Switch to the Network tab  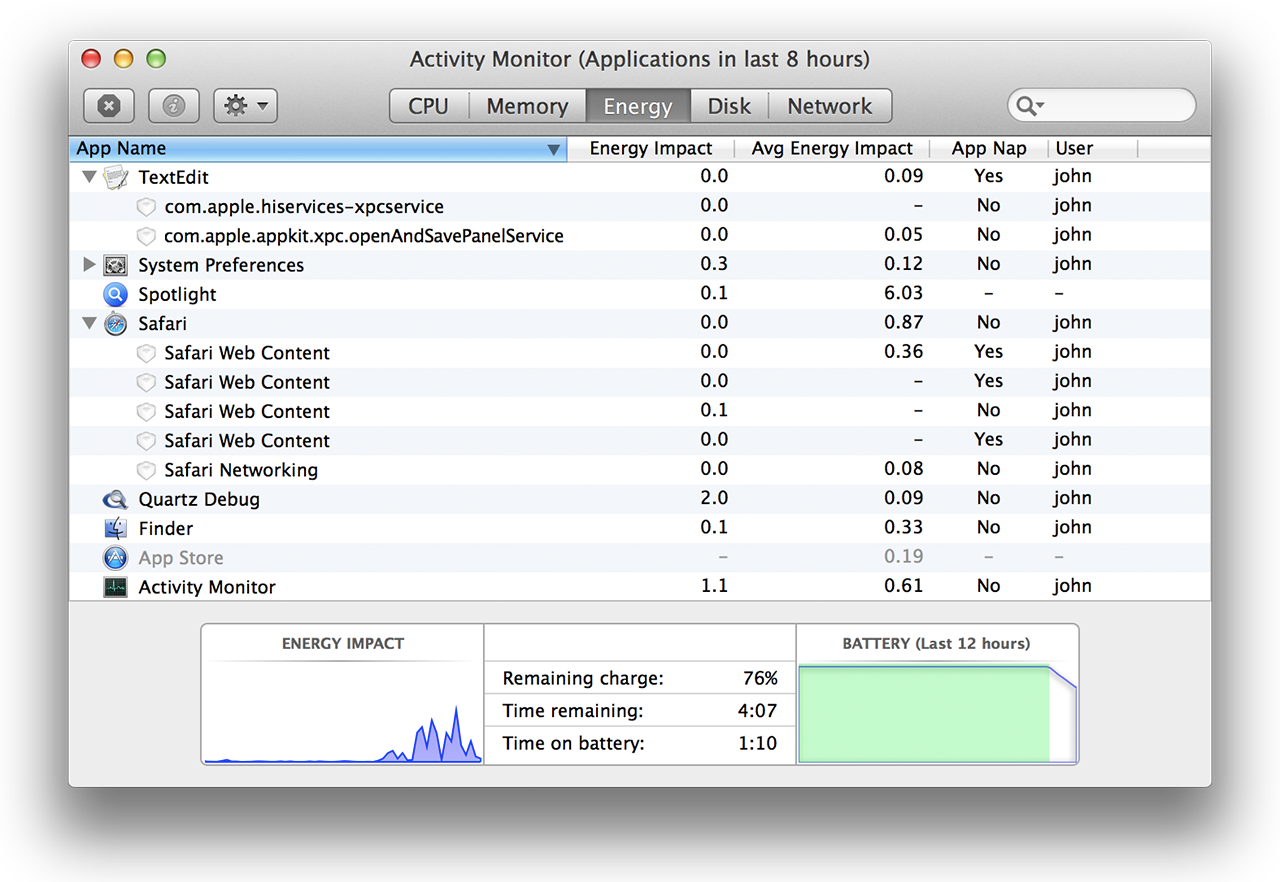pos(830,106)
